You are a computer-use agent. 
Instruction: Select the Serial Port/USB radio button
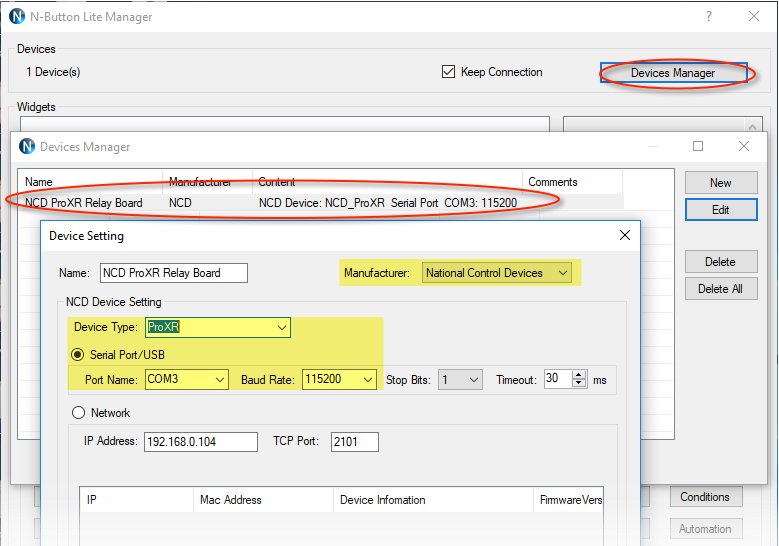pos(78,355)
